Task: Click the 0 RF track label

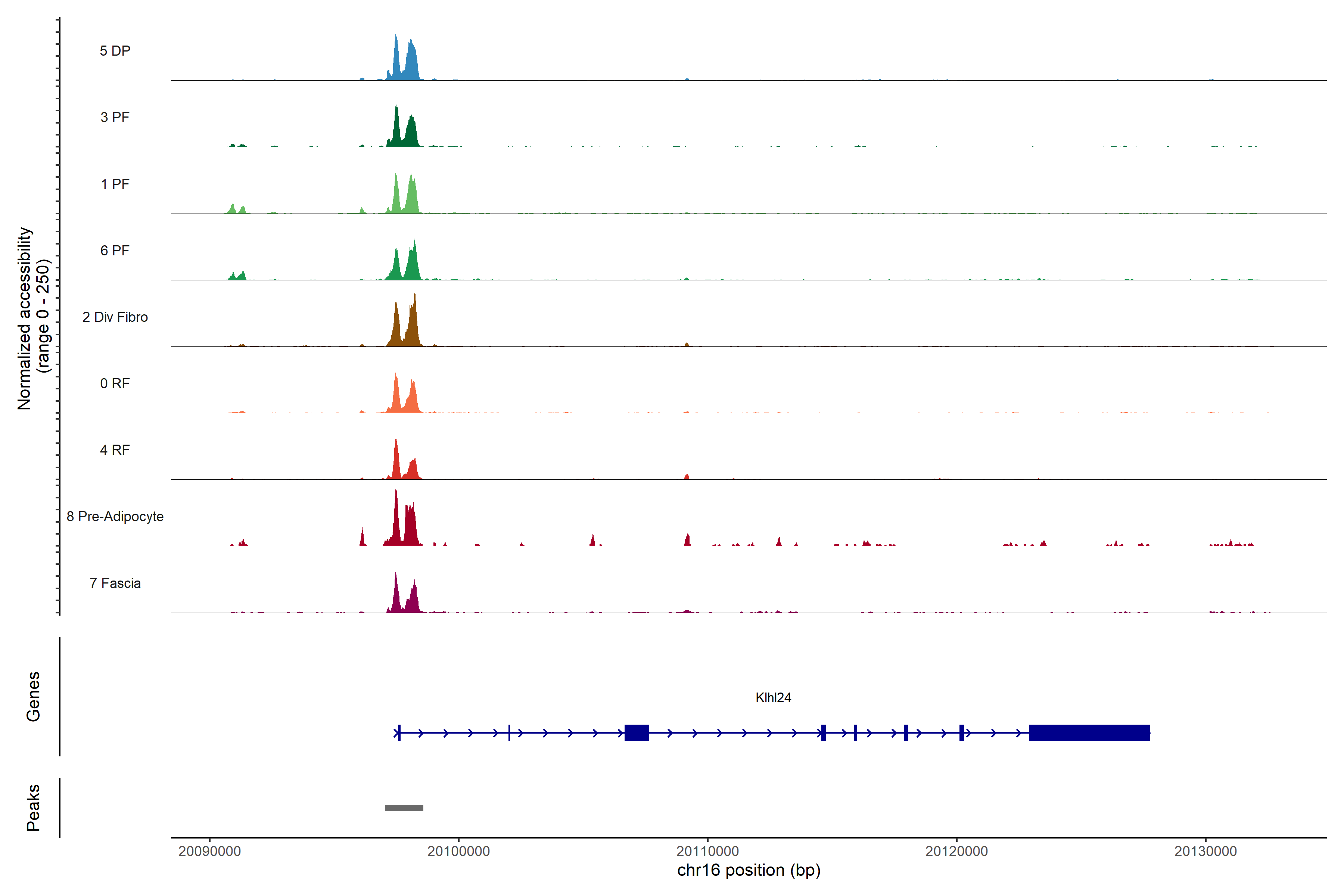Action: click(115, 383)
